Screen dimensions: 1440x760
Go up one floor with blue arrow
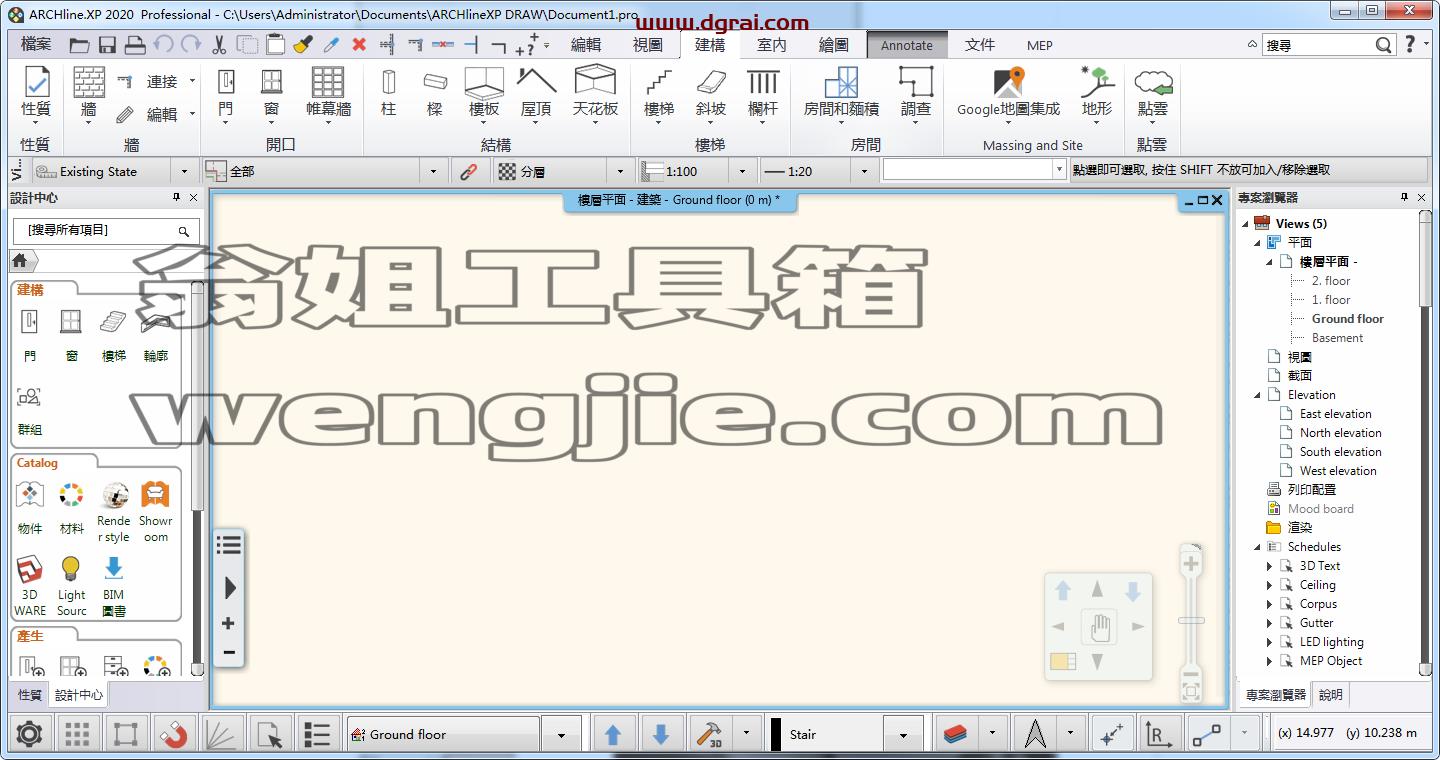(x=613, y=735)
